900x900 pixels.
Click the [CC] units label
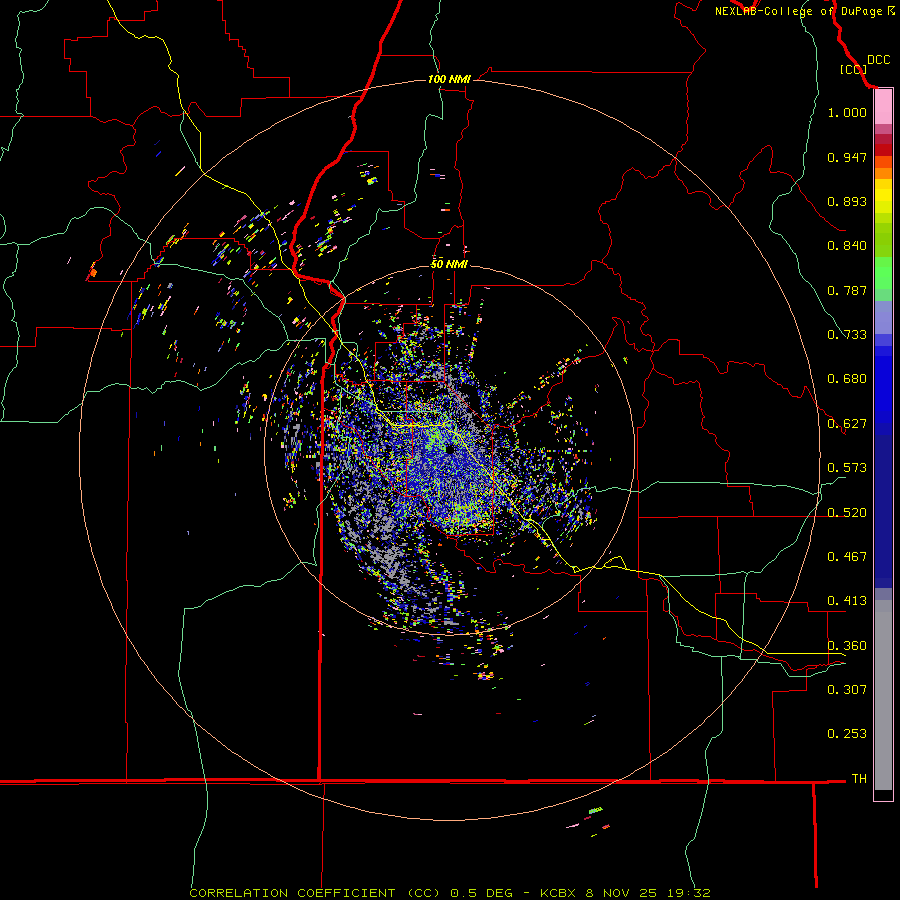(x=853, y=69)
